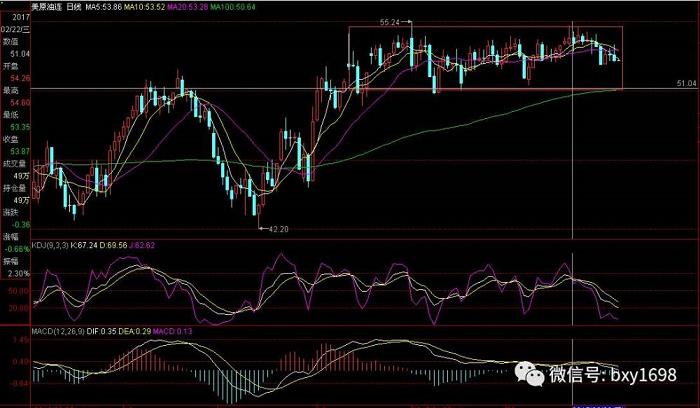700x408 pixels.
Task: Click the year 2017 in info panel
Action: click(x=21, y=17)
